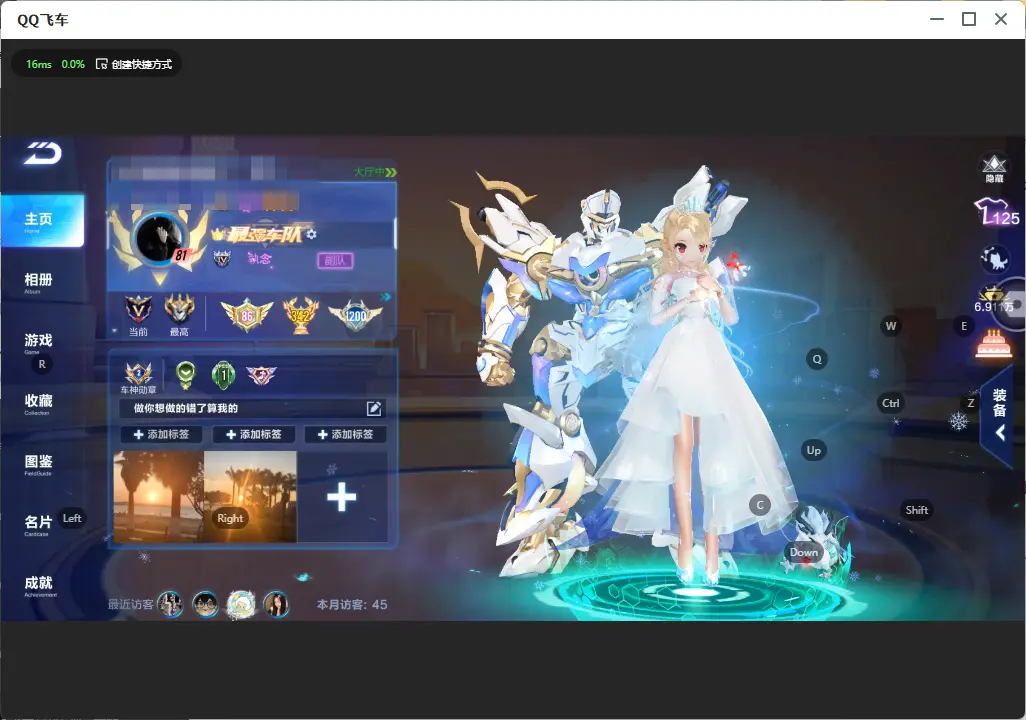The image size is (1026, 720).
Task: Minimize the QQ飞车 window
Action: point(937,19)
